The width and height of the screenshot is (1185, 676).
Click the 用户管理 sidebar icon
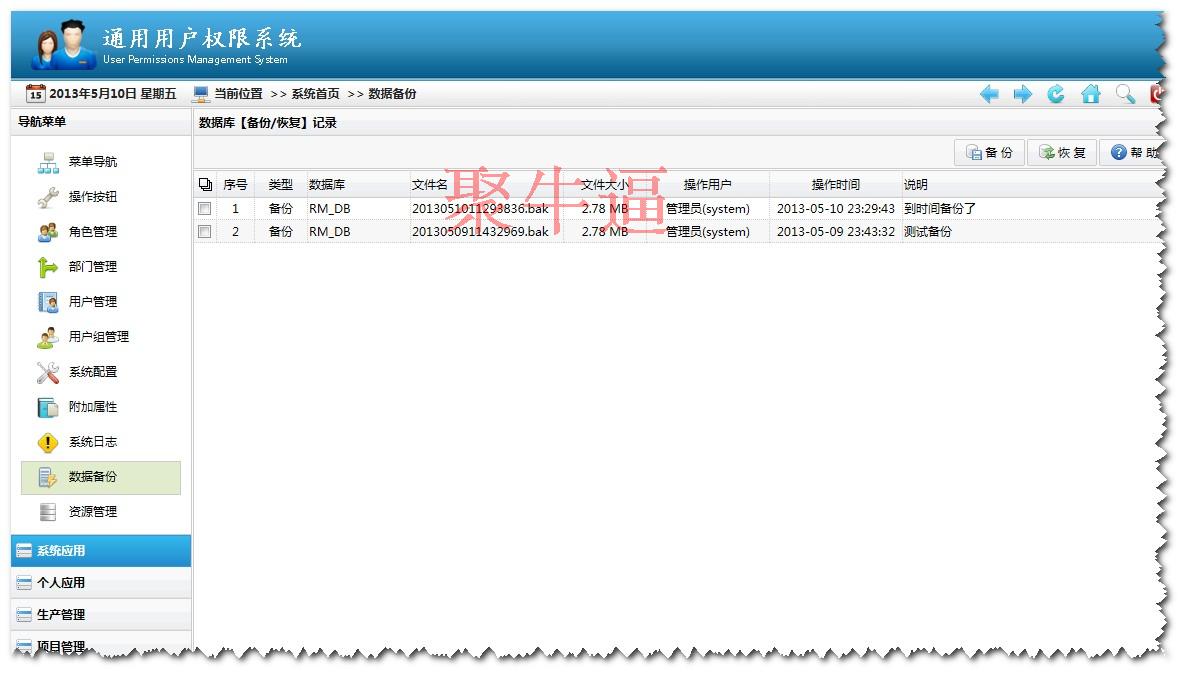click(x=48, y=302)
